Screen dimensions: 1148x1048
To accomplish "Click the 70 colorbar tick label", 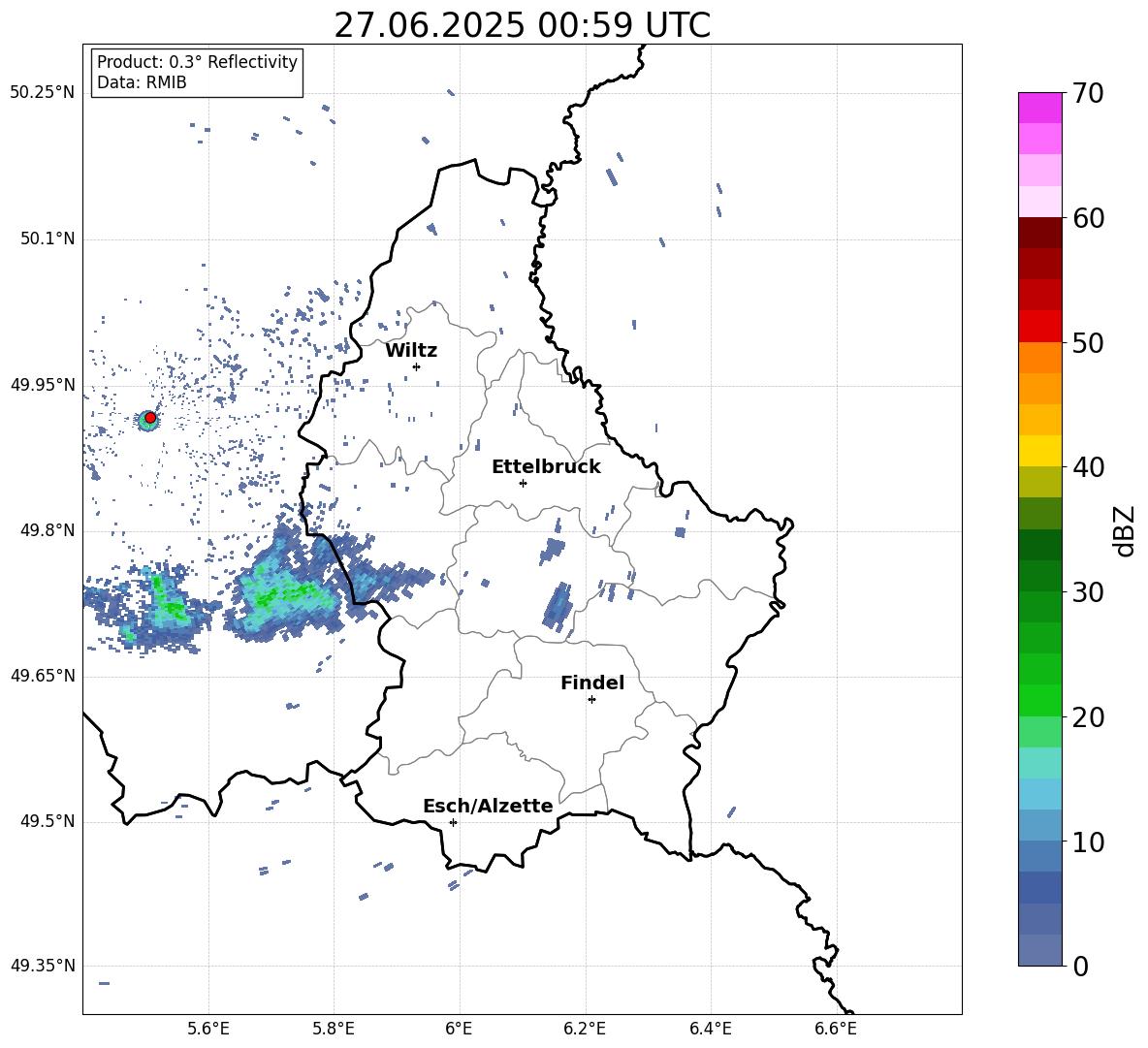I will point(1089,94).
